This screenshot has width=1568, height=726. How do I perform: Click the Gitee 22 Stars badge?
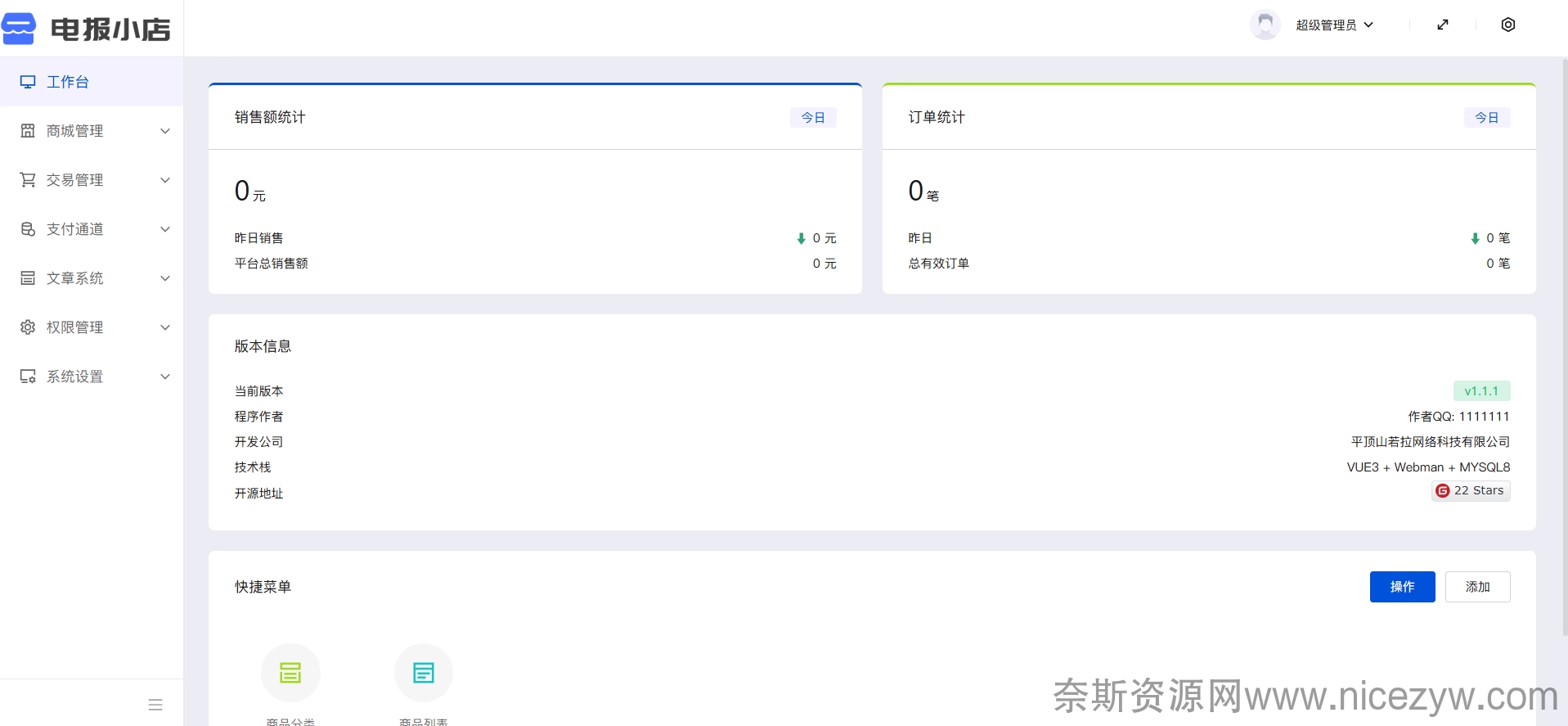(x=1471, y=490)
